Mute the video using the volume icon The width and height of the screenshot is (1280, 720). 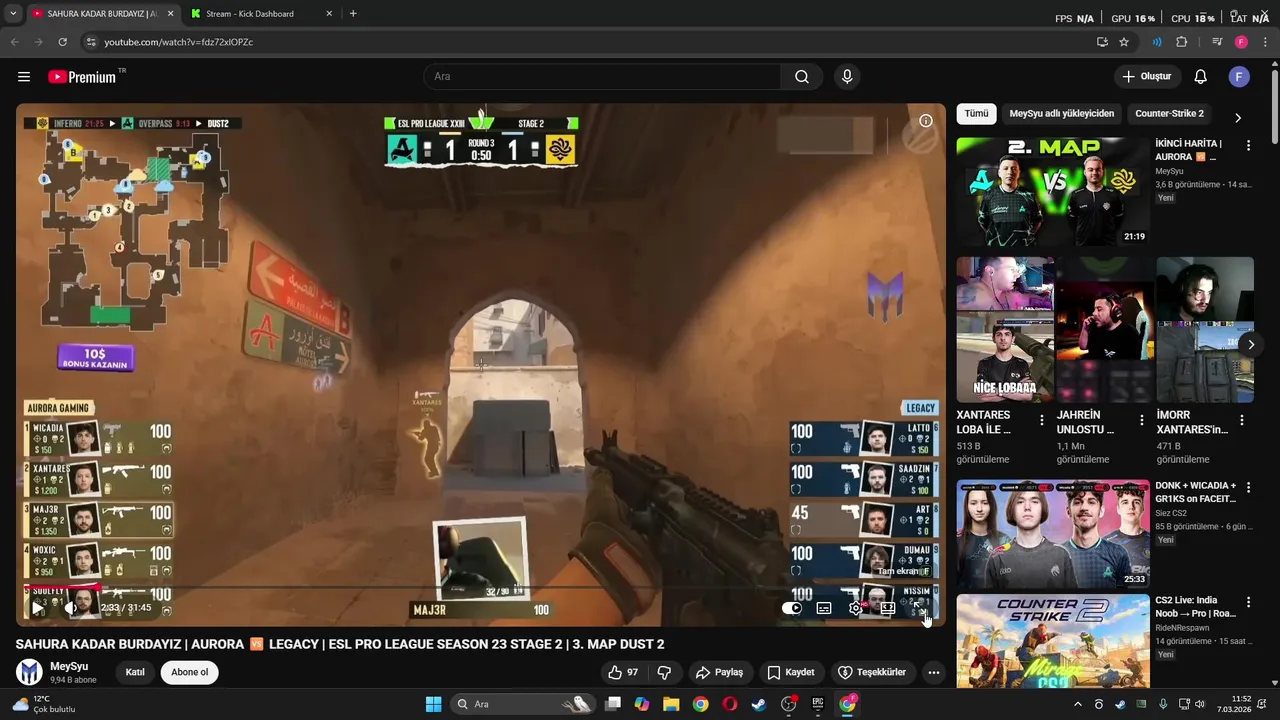(x=71, y=608)
